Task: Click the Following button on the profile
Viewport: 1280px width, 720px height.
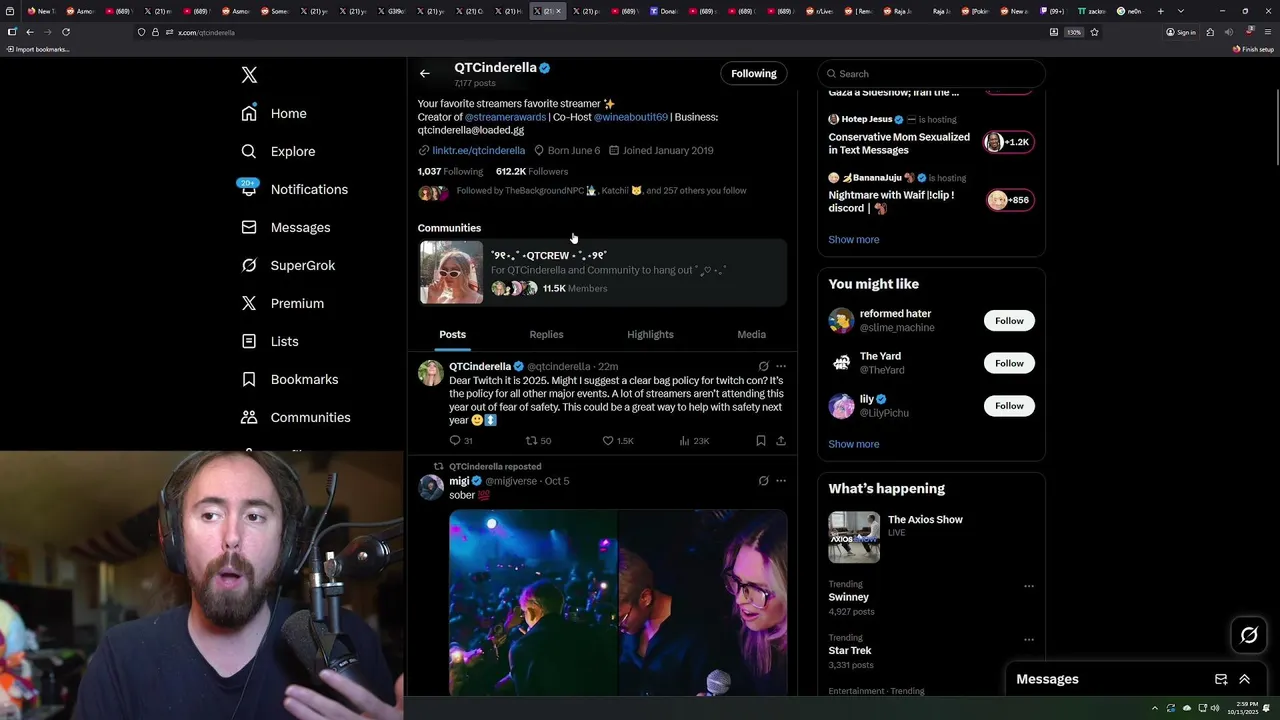Action: [x=753, y=73]
